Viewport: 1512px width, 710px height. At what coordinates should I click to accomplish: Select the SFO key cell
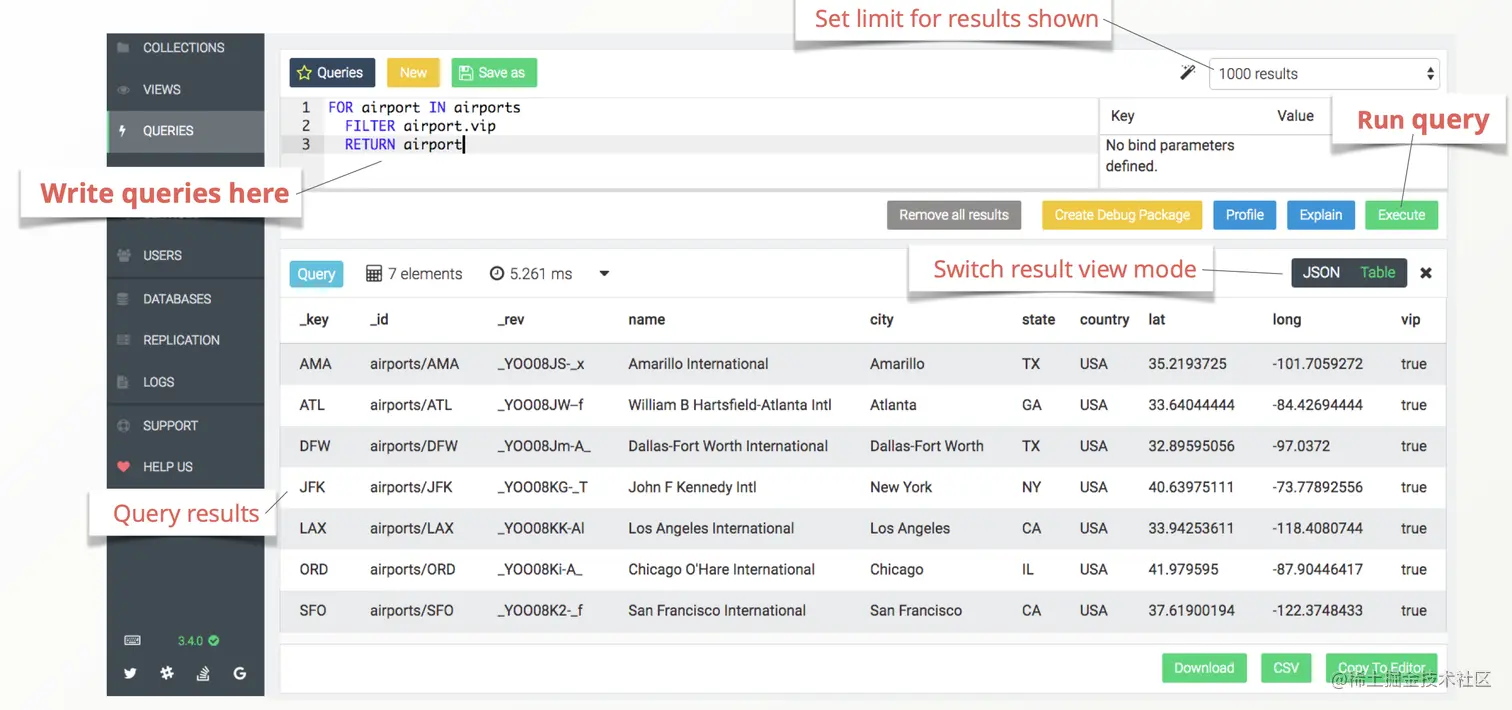pyautogui.click(x=313, y=610)
